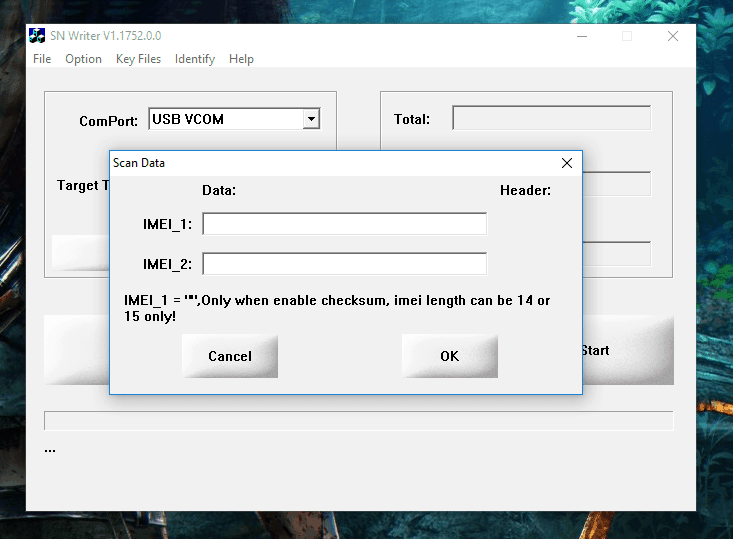The image size is (733, 539).
Task: Open the Option menu
Action: (83, 59)
